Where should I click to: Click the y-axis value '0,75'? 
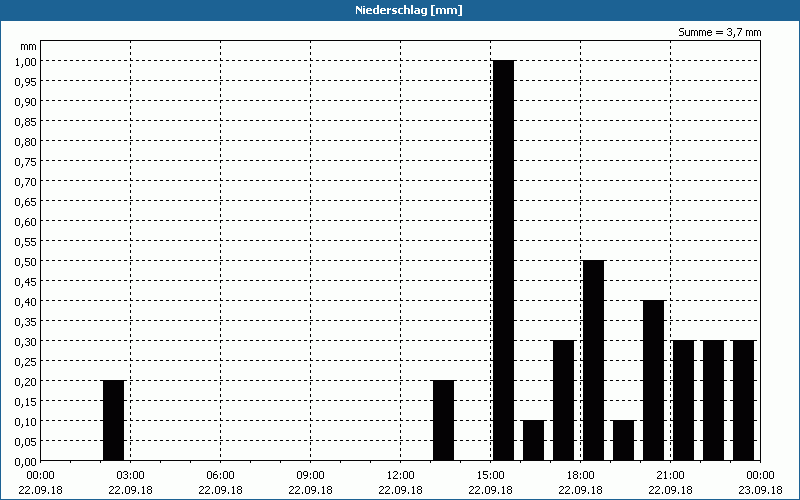click(x=26, y=162)
